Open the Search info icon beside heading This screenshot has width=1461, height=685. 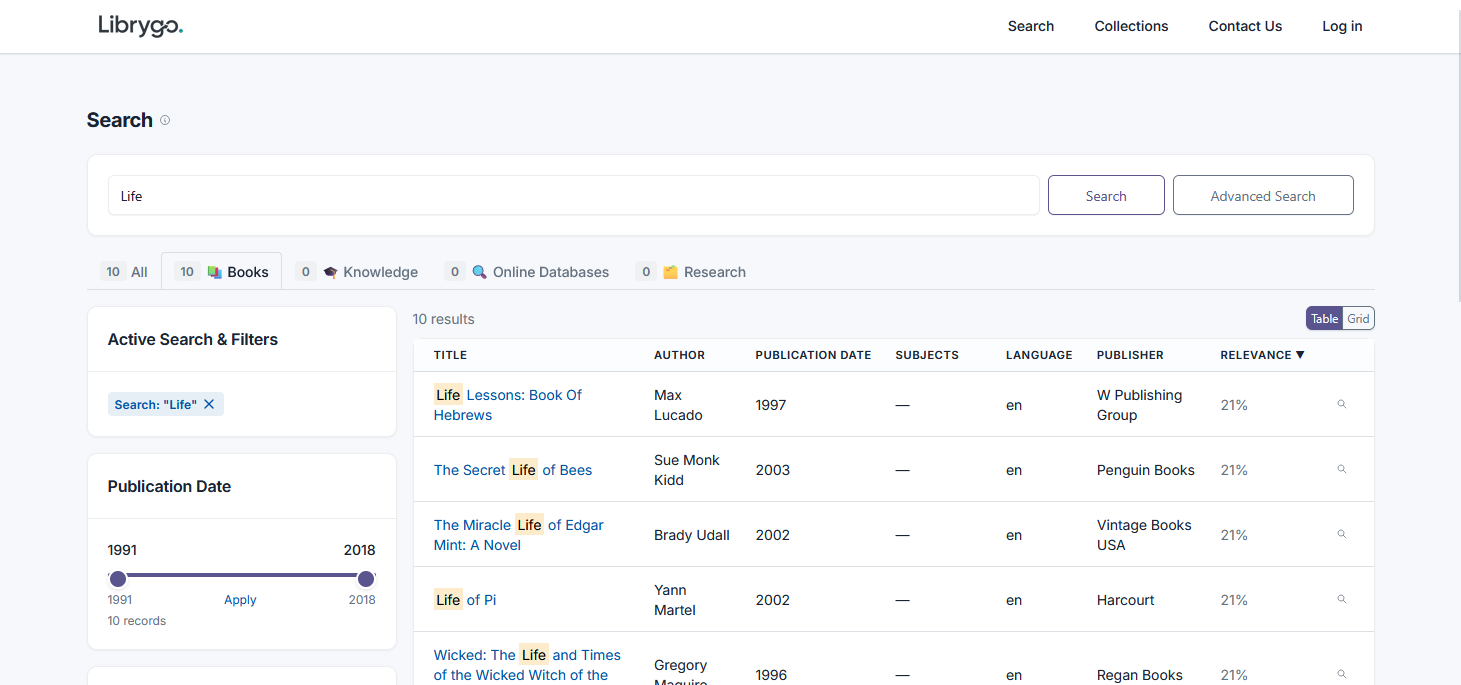pos(165,120)
